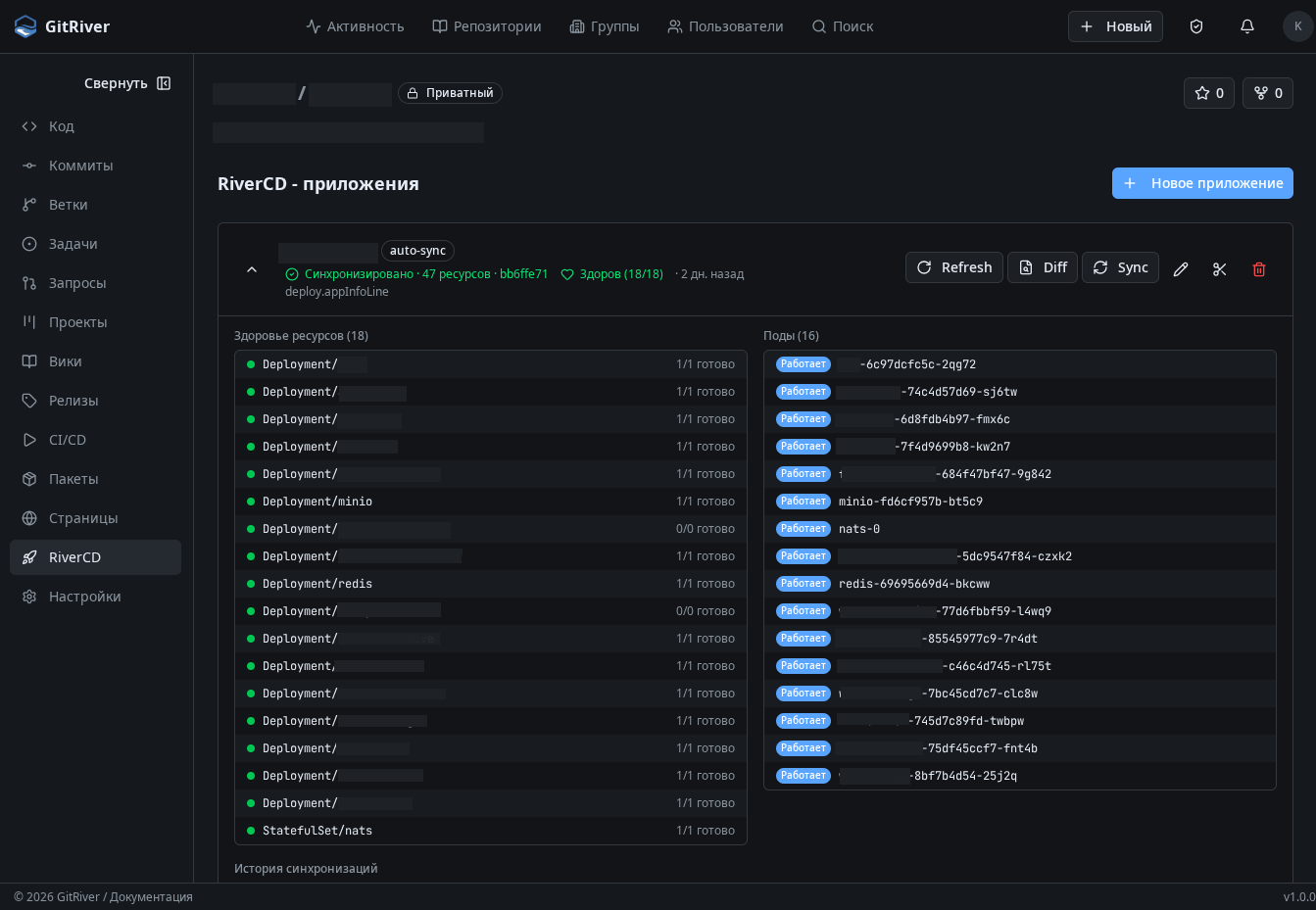
Task: Open the Новый dropdown button
Action: click(x=1115, y=26)
